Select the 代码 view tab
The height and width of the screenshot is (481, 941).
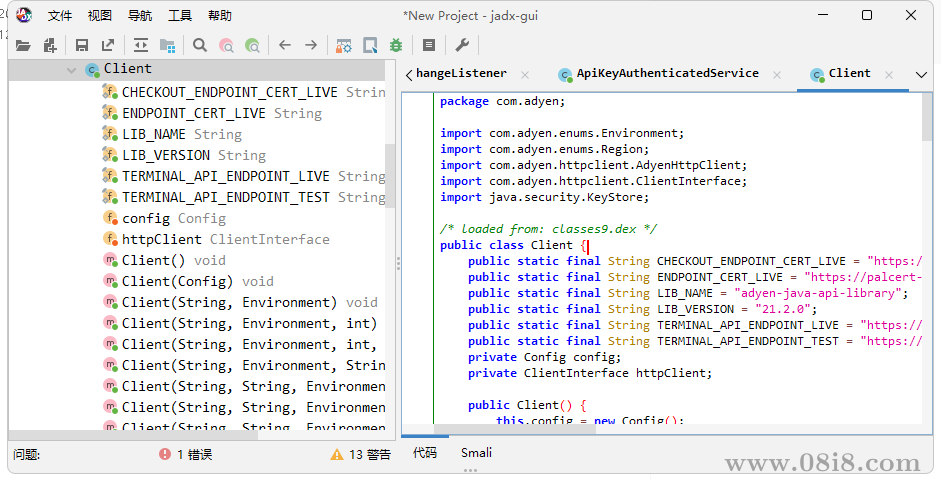425,453
